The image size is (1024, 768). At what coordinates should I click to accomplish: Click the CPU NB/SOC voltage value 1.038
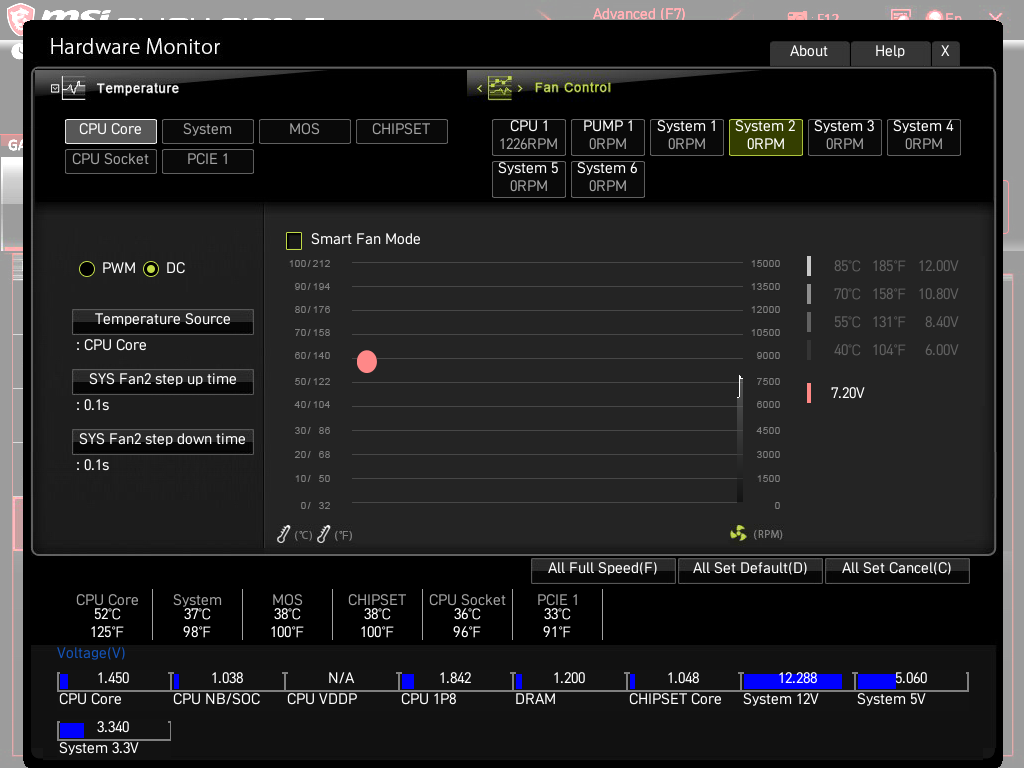(x=227, y=679)
